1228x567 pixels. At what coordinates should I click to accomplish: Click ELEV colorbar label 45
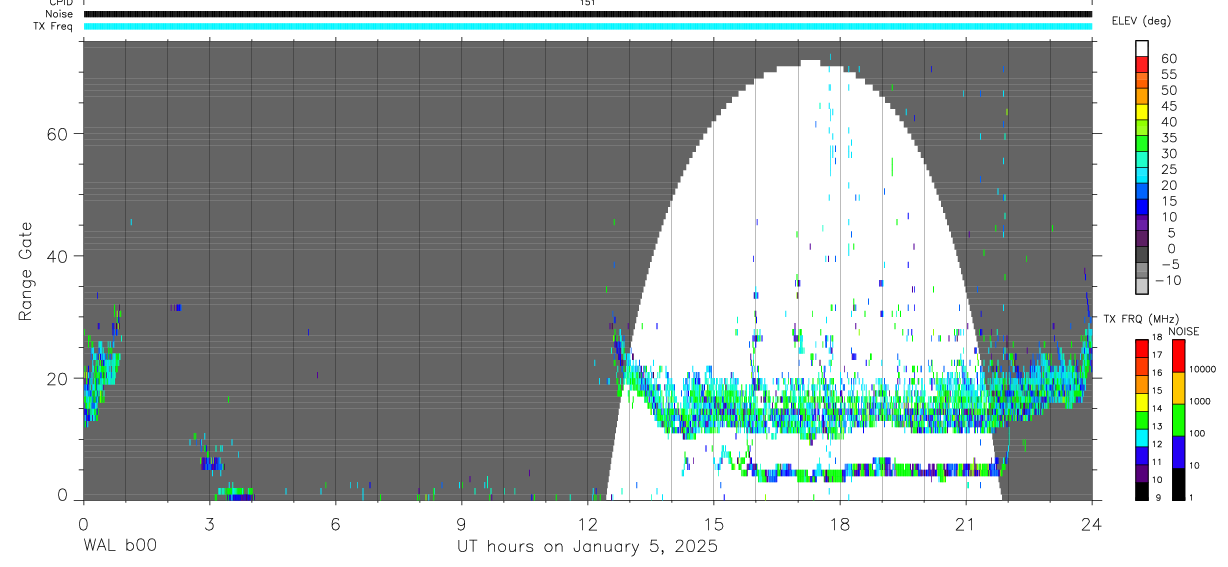(1168, 106)
